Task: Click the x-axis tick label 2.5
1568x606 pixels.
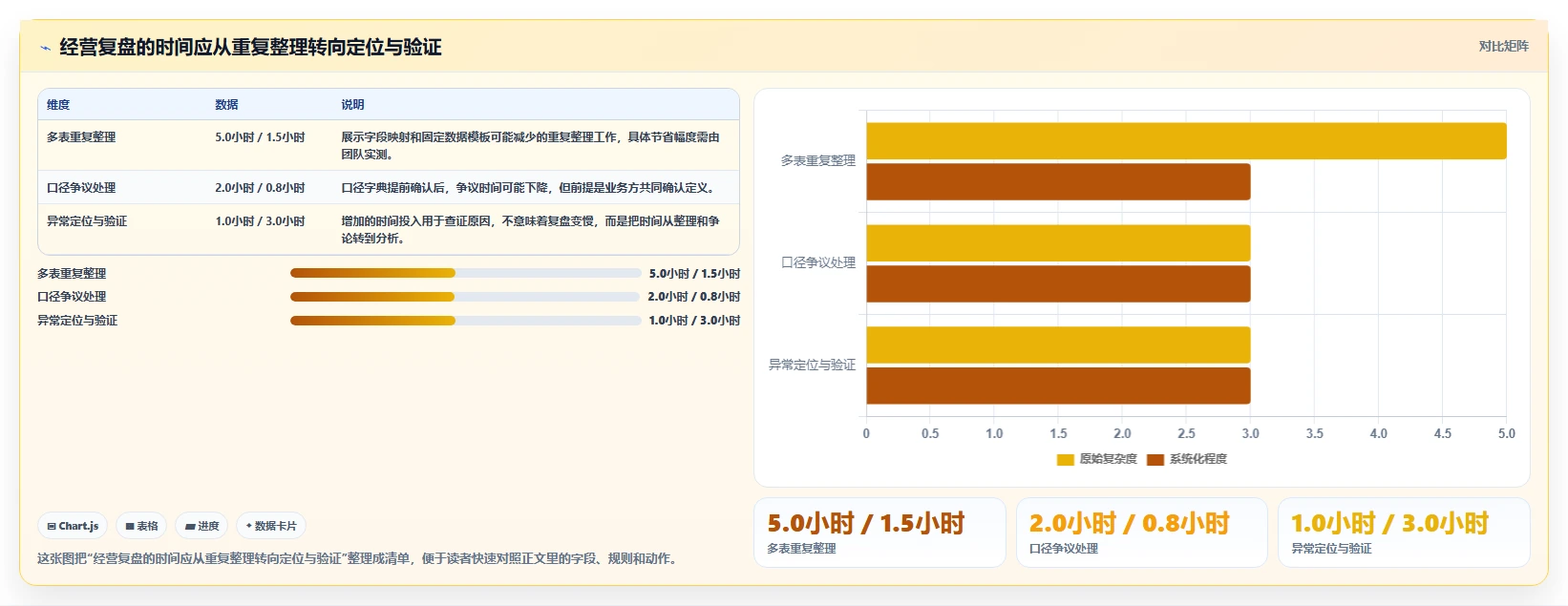Action: [x=1186, y=433]
